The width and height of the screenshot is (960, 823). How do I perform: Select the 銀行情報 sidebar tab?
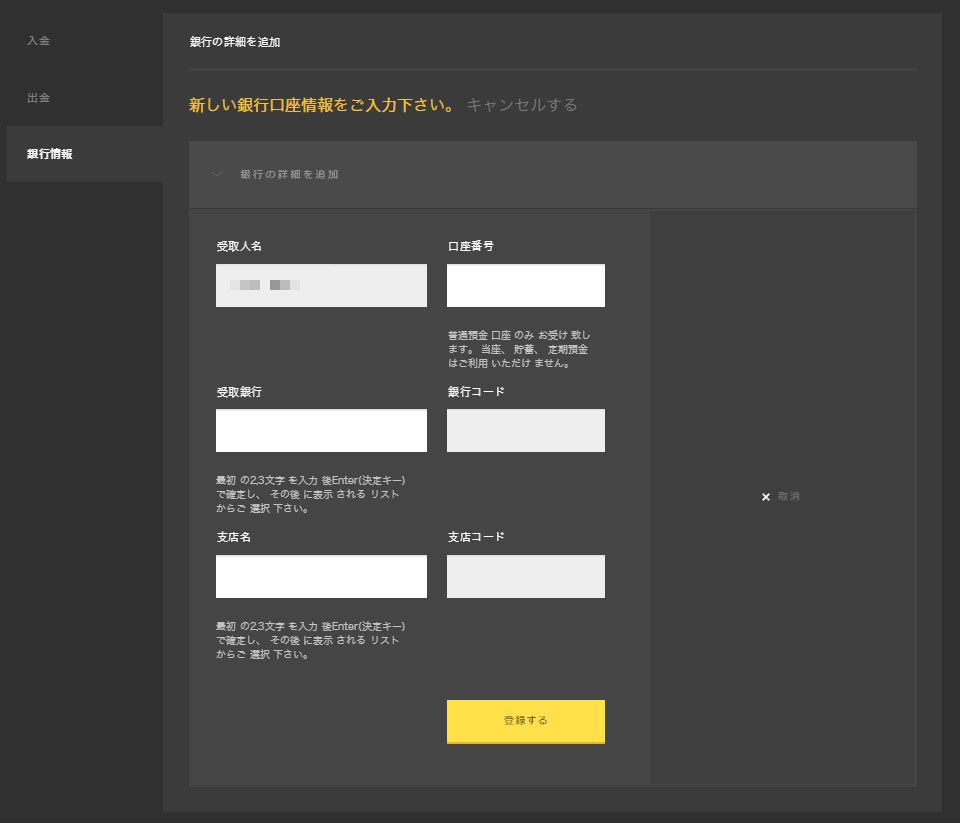50,154
